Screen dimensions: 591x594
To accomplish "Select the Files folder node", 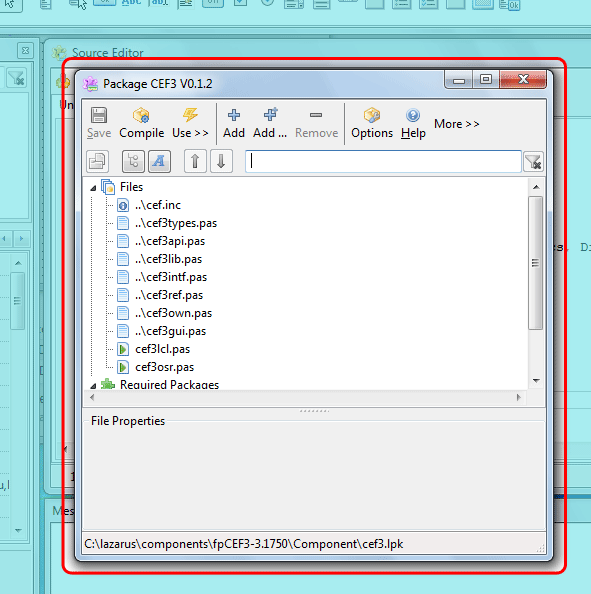I will [131, 187].
